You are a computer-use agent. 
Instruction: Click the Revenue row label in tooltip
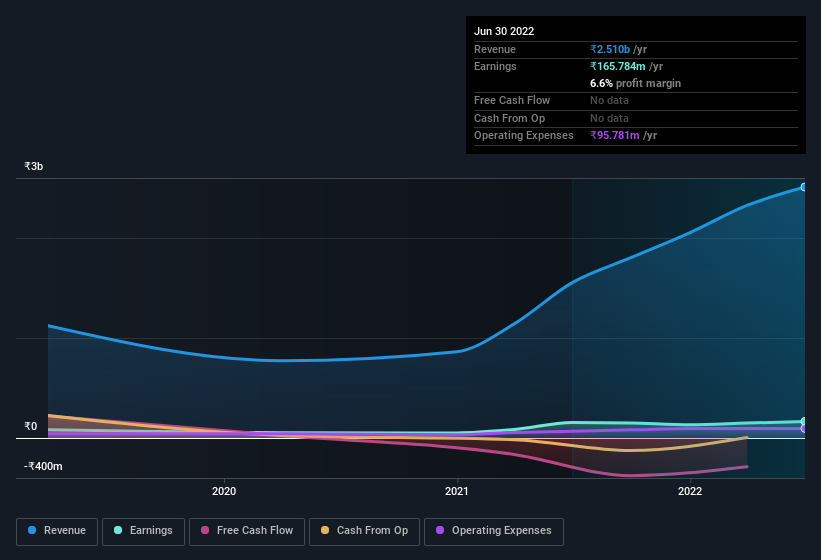pyautogui.click(x=495, y=49)
